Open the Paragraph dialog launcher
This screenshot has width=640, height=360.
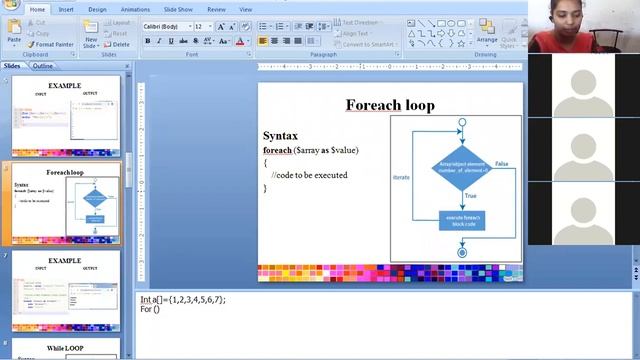coord(397,54)
